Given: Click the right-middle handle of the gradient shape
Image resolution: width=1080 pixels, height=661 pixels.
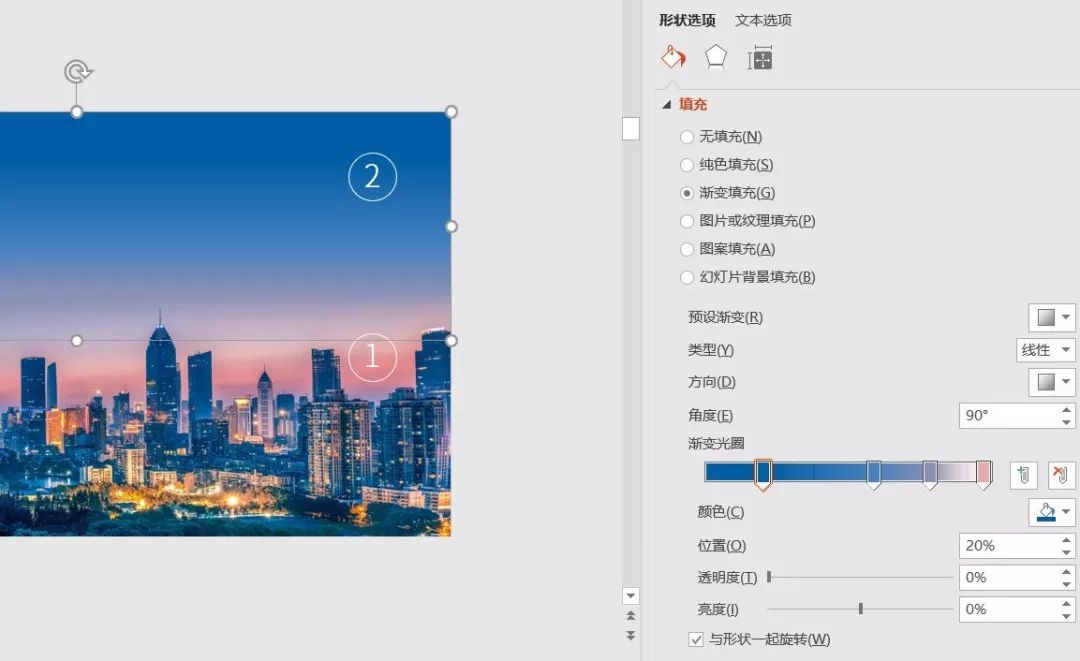Looking at the screenshot, I should pyautogui.click(x=451, y=226).
